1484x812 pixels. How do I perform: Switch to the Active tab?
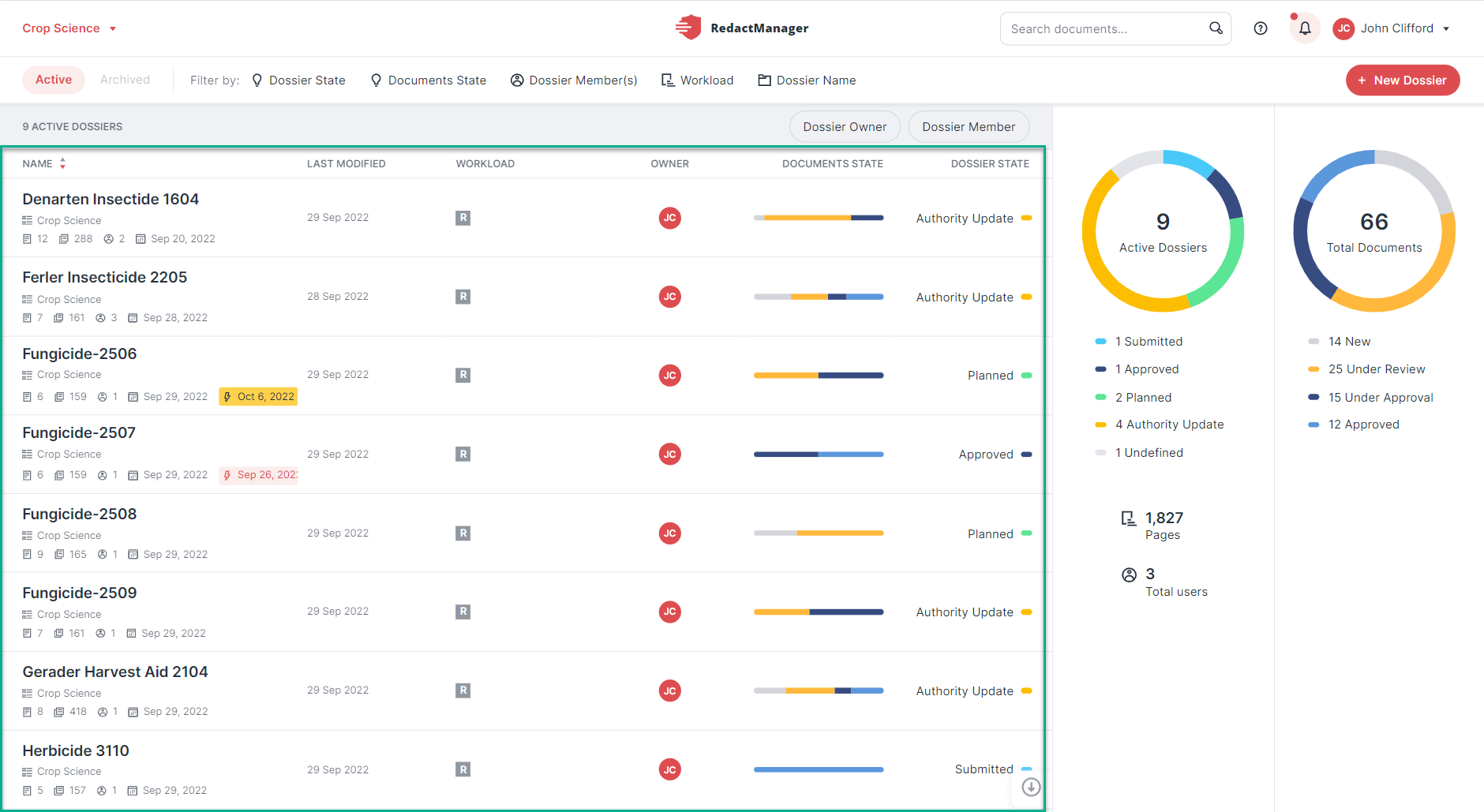tap(54, 80)
